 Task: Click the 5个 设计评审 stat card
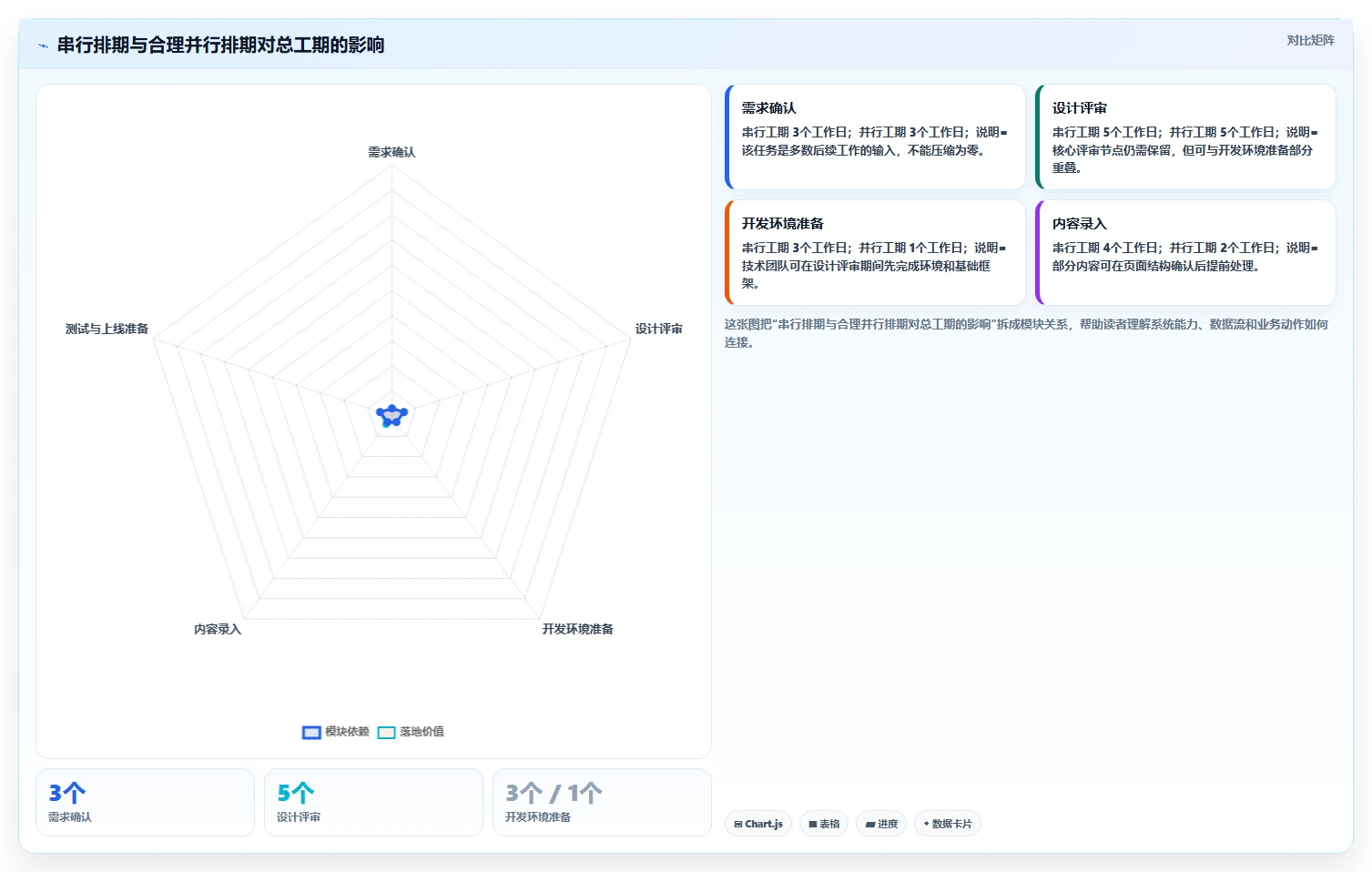[373, 802]
